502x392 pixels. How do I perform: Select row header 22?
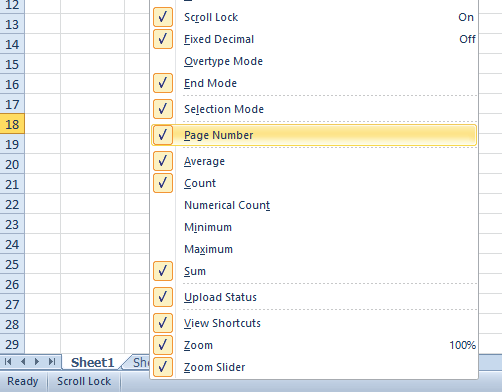coord(12,204)
